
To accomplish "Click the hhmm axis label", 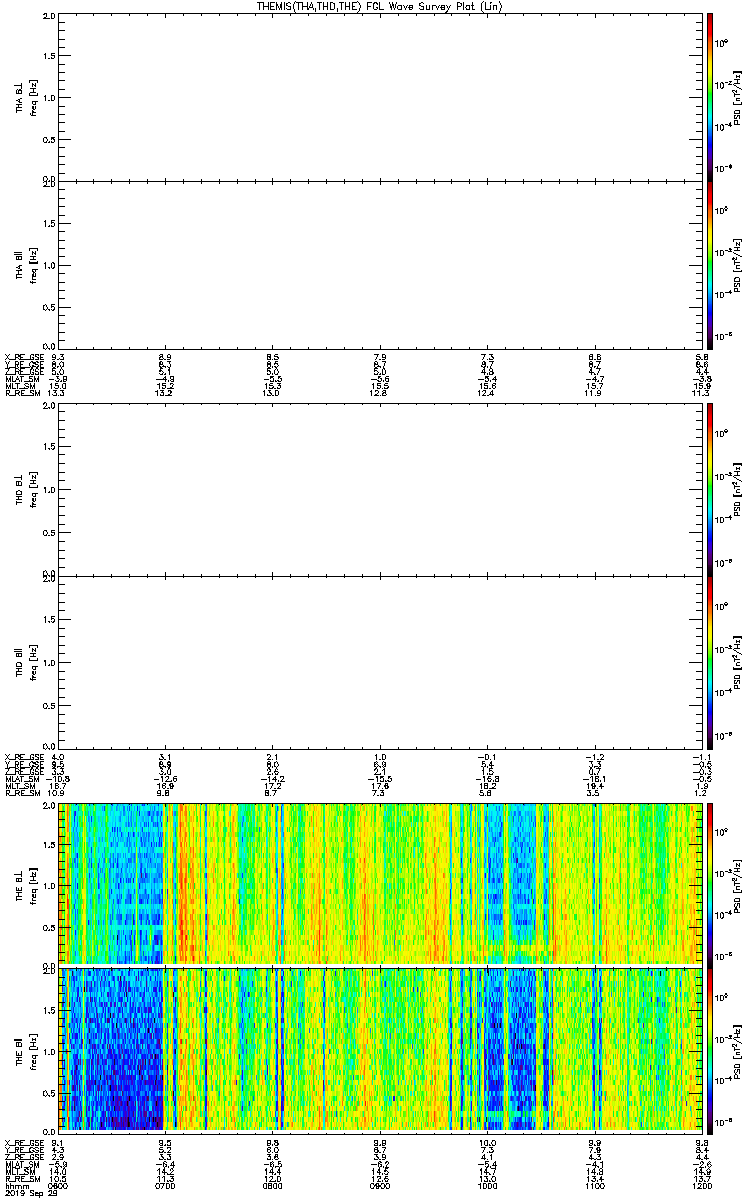I will point(15,1185).
